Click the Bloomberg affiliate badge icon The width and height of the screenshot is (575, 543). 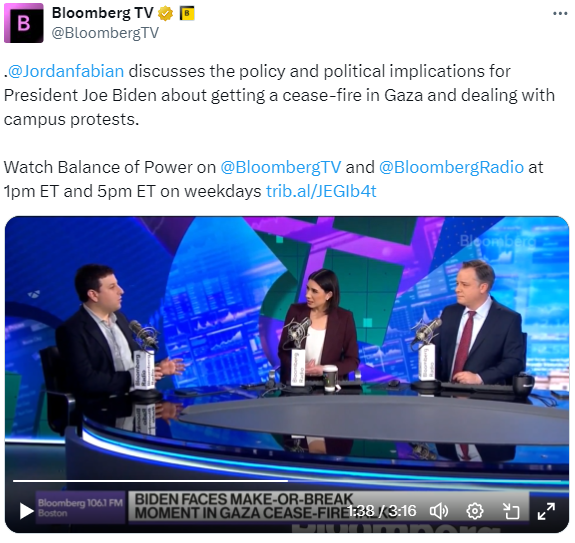point(187,14)
